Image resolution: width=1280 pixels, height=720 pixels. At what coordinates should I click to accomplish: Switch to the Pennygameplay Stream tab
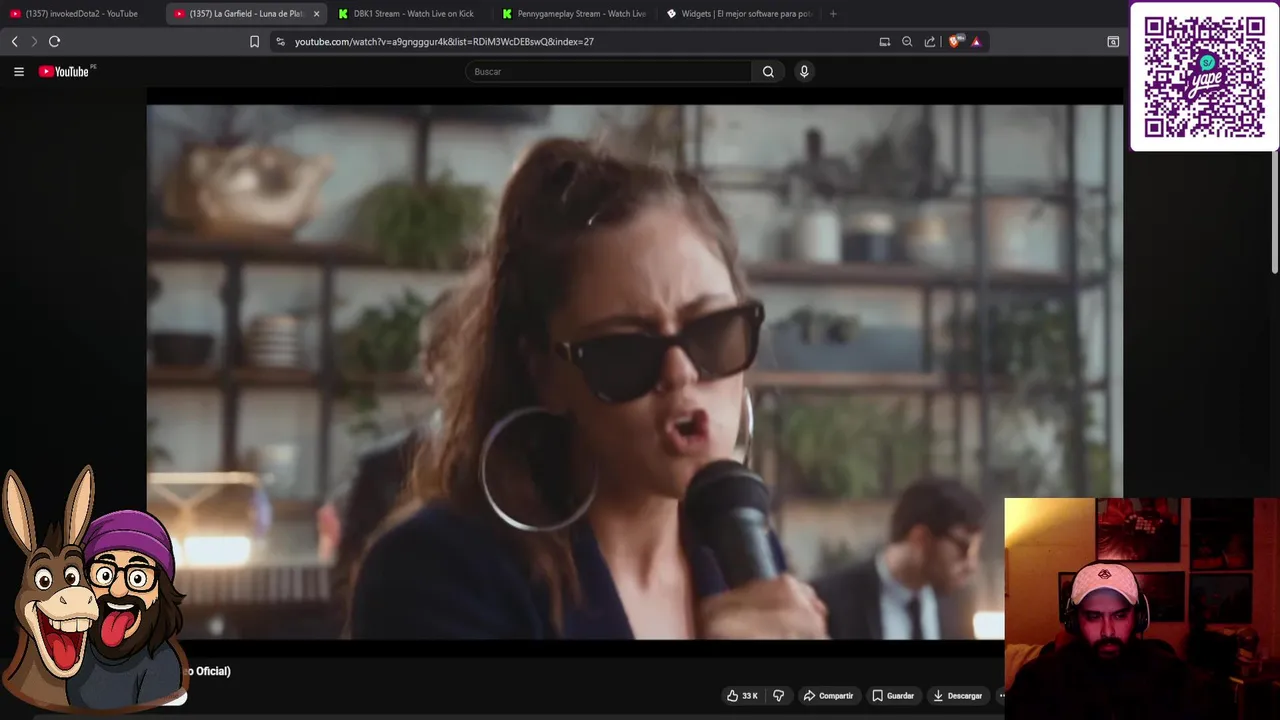point(572,14)
